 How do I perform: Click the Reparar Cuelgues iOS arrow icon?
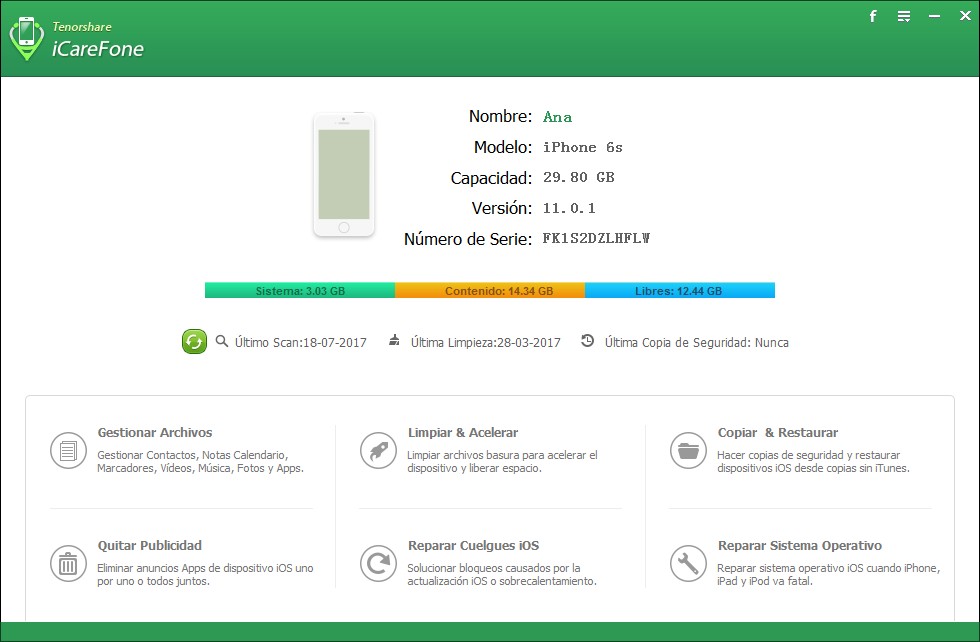[x=378, y=563]
